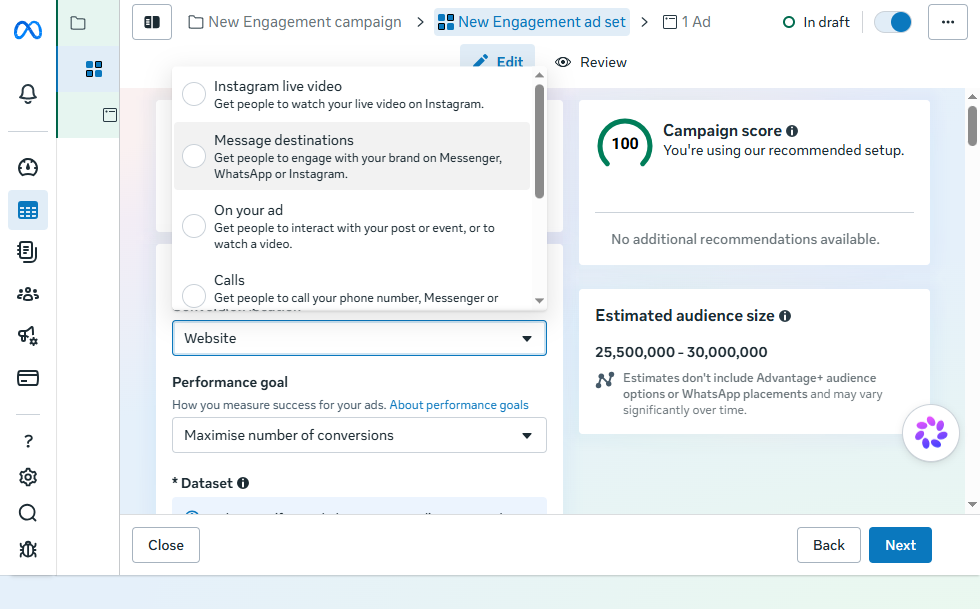Open the account overview gauge icon

28,168
